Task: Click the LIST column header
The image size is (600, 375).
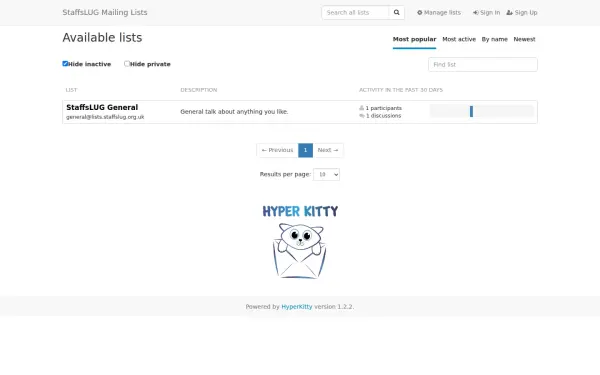Action: click(71, 90)
